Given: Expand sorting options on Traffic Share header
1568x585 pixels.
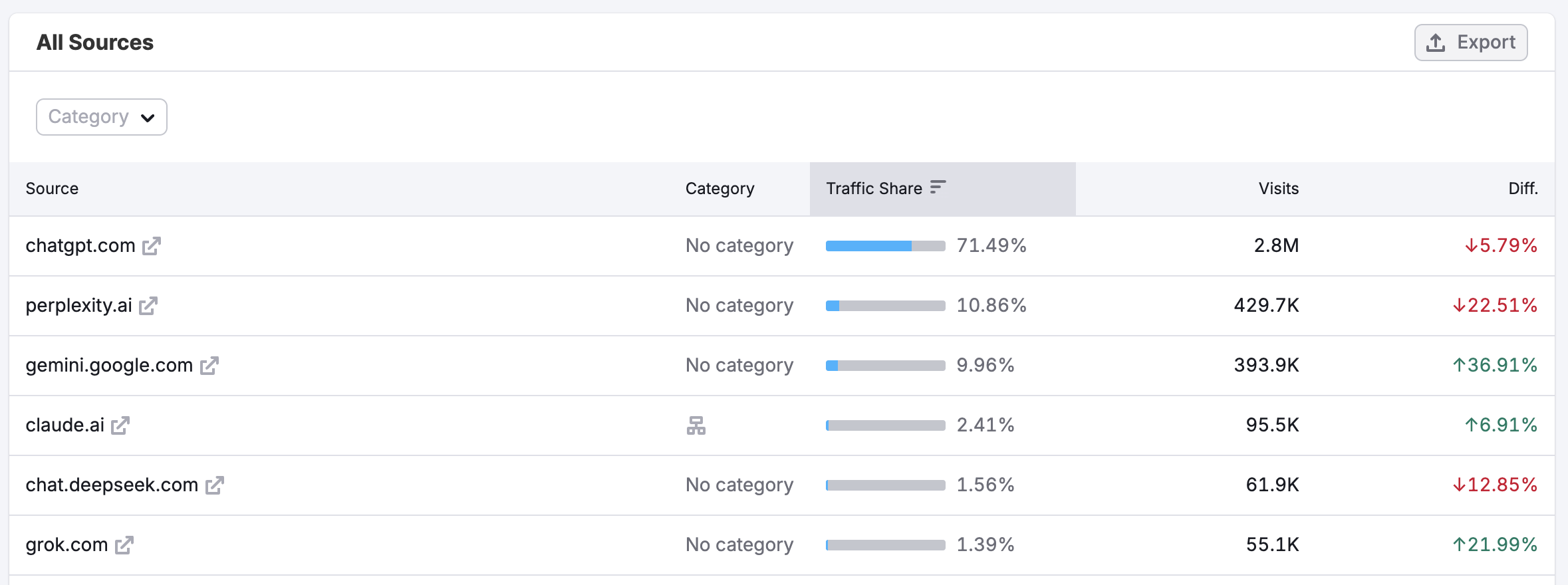Looking at the screenshot, I should click(938, 187).
